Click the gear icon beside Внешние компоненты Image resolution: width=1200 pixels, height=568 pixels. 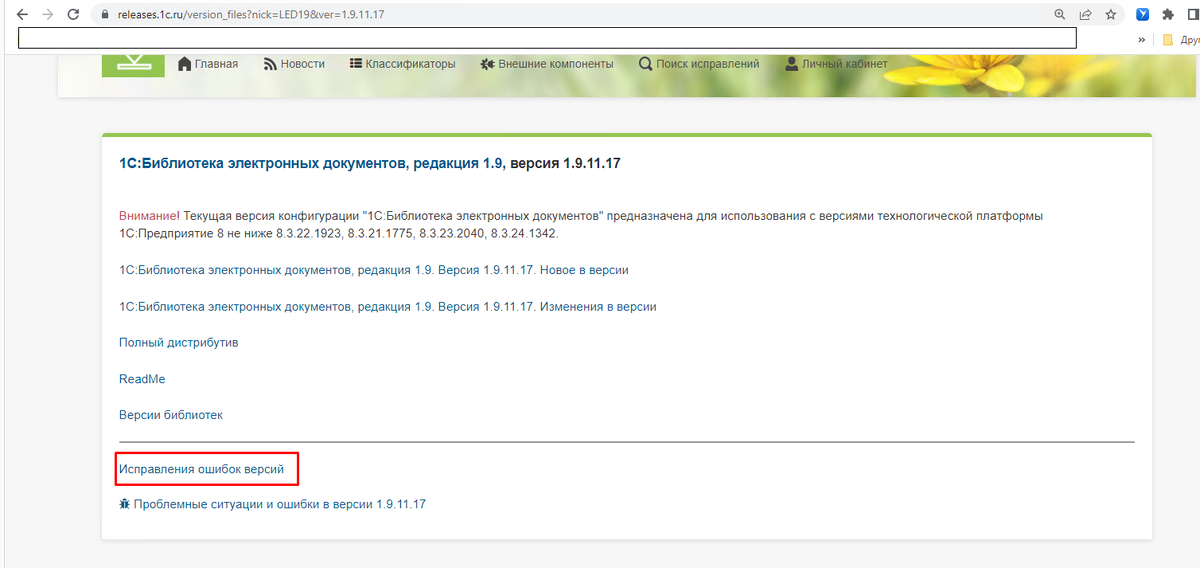tap(486, 64)
